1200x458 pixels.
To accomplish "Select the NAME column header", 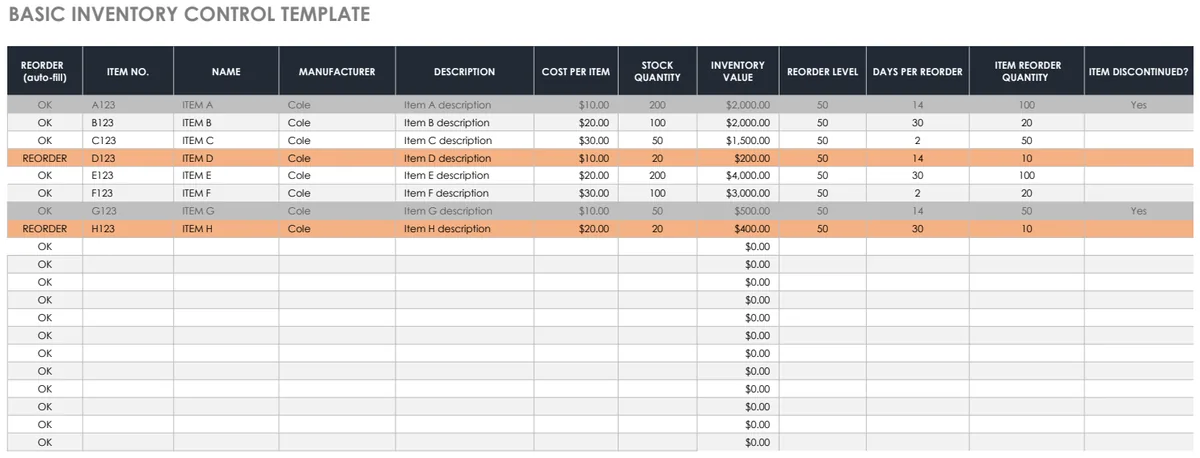I will [226, 71].
